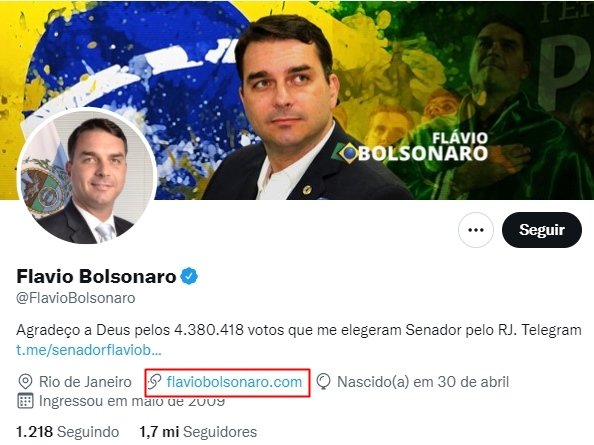Viewport: 594px width, 445px height.
Task: Click the chain link icon beside website
Action: click(155, 382)
